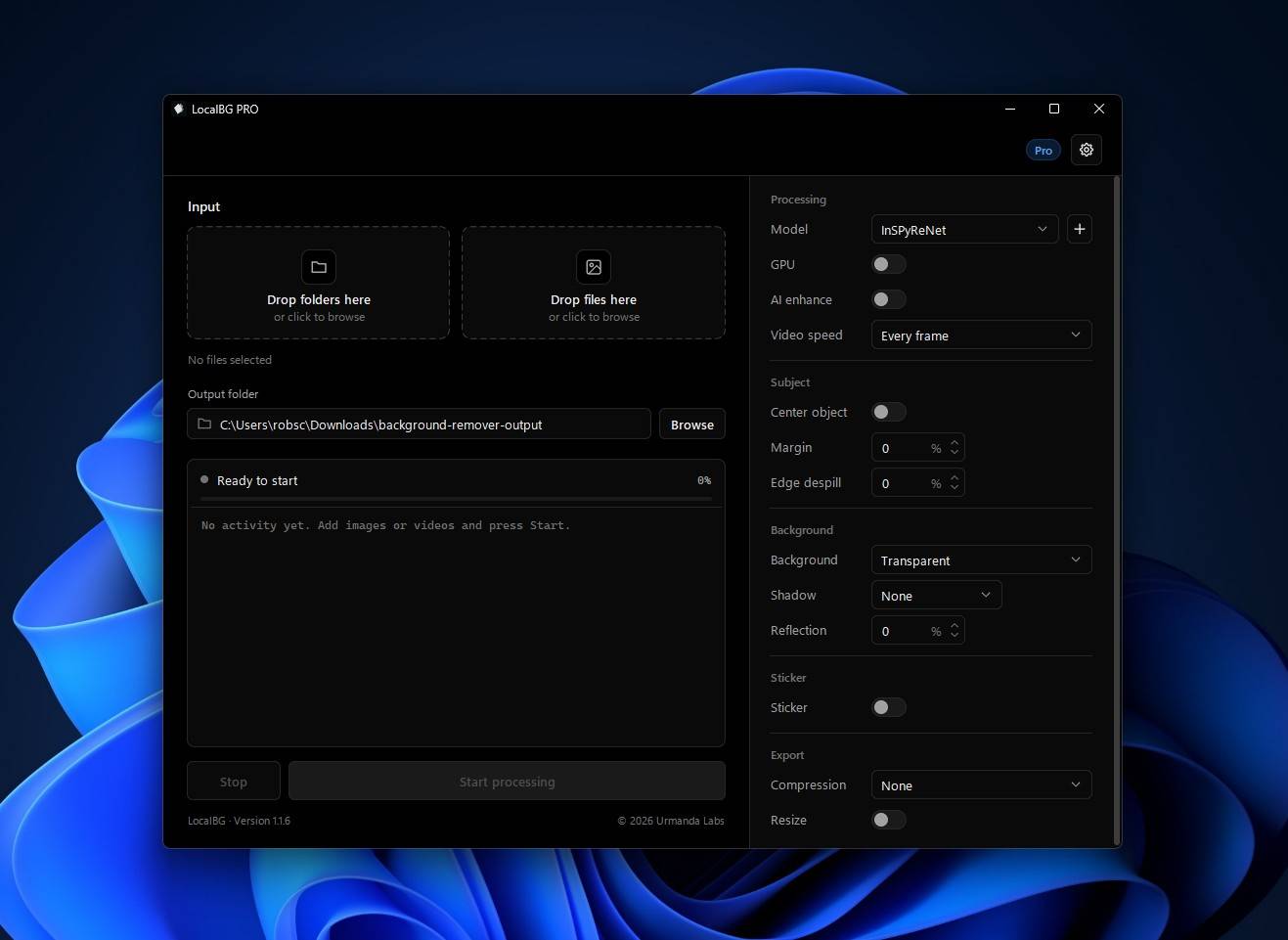The image size is (1288, 940).
Task: Click the 'Ready to start' status text
Action: (257, 480)
